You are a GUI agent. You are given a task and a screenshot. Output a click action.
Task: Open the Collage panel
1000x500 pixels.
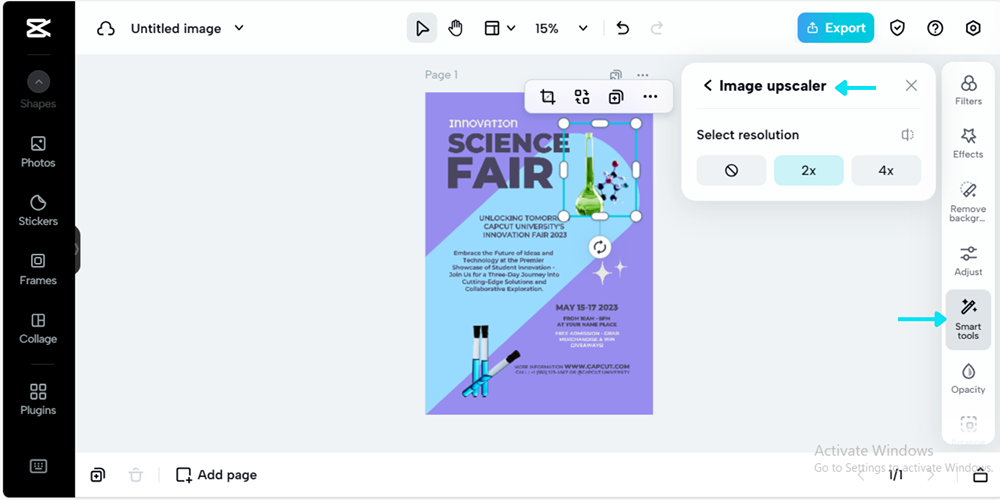[38, 328]
